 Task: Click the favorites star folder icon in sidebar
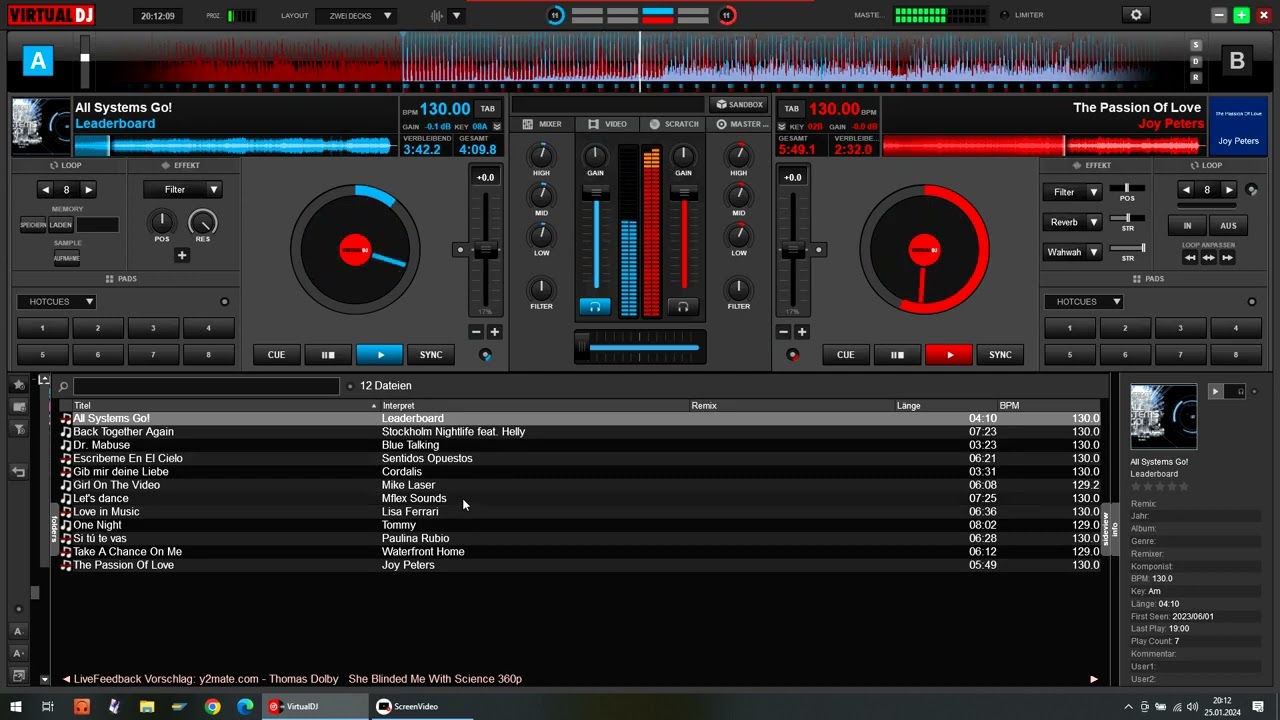point(18,385)
